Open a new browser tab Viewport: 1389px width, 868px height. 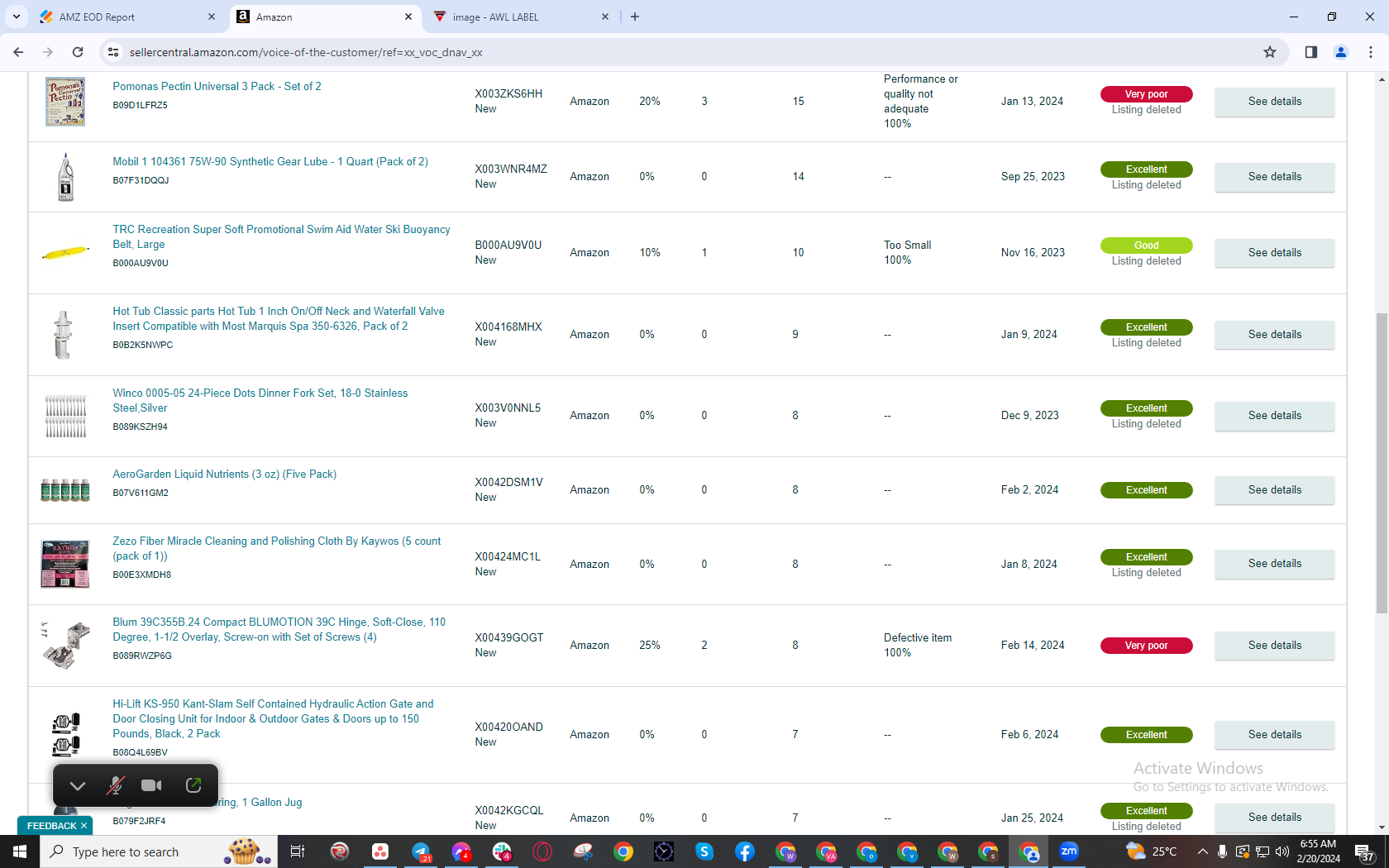point(635,17)
